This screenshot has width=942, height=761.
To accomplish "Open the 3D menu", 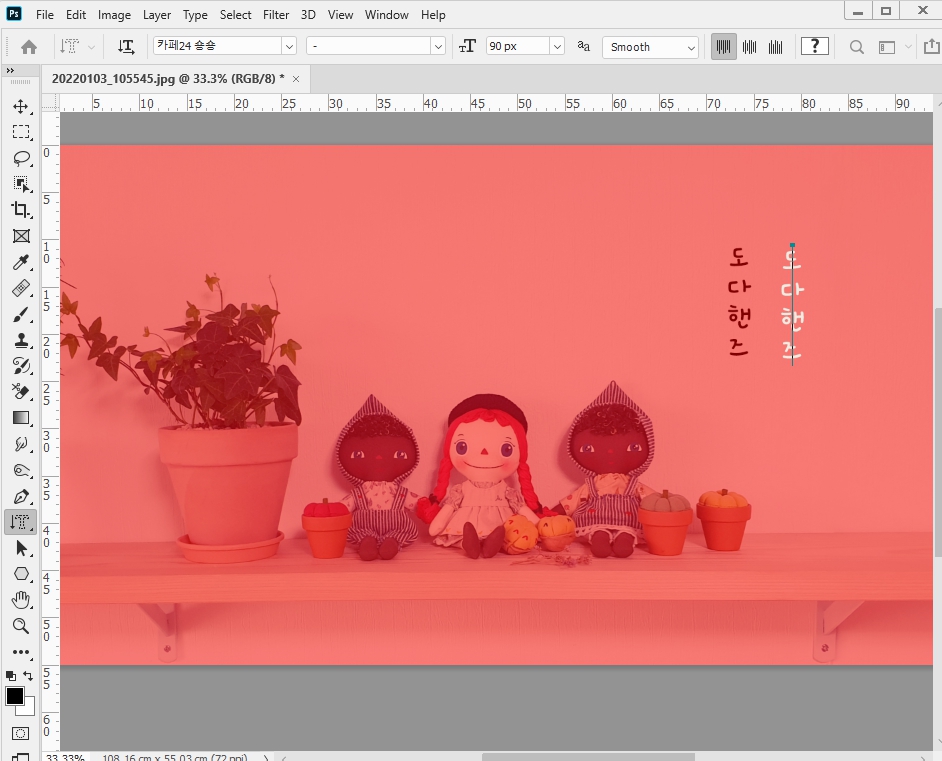I will pos(308,15).
